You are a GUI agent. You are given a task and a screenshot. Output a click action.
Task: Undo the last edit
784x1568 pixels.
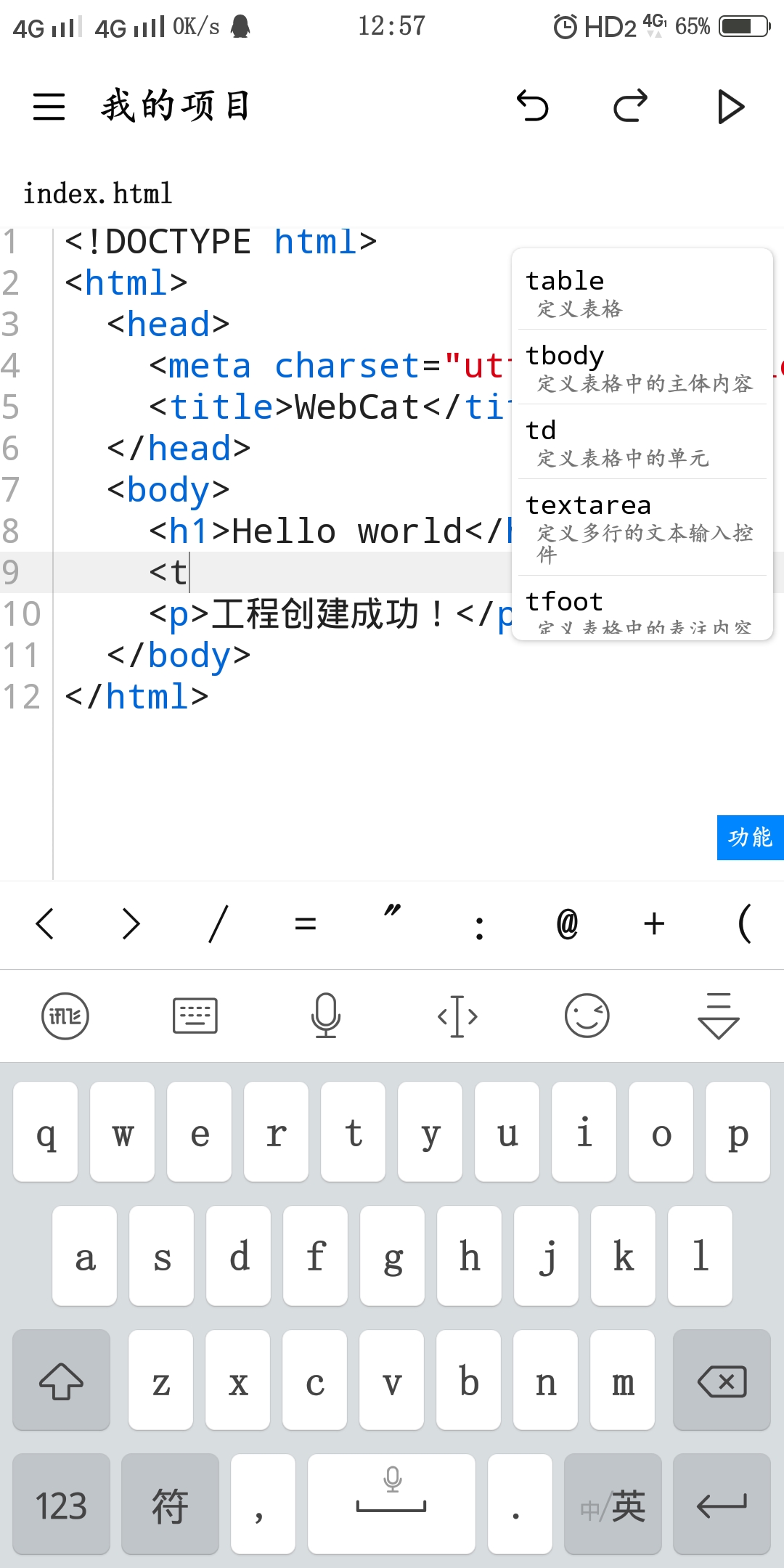[x=532, y=107]
